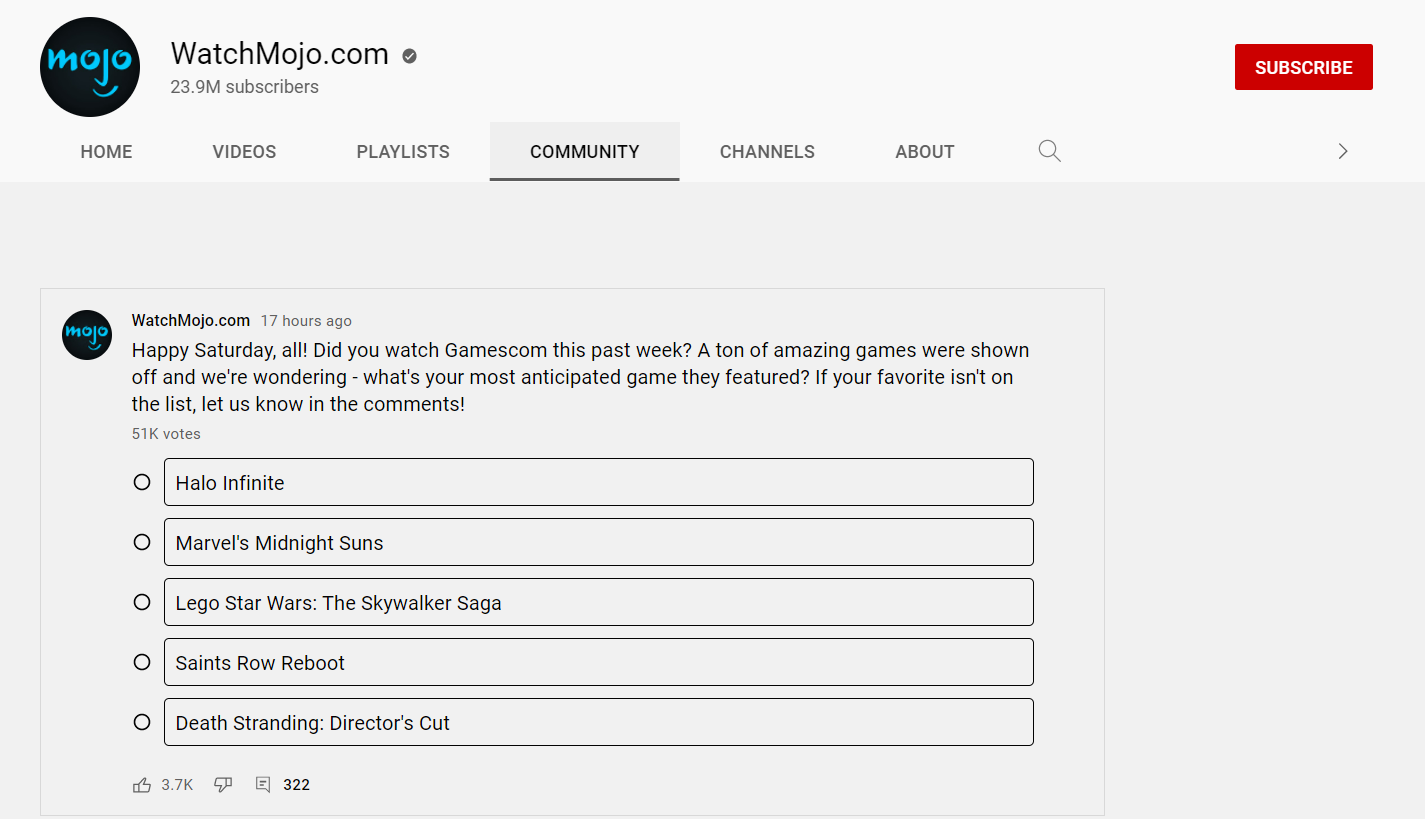Switch to the COMMUNITY tab
The image size is (1425, 819).
pyautogui.click(x=585, y=152)
